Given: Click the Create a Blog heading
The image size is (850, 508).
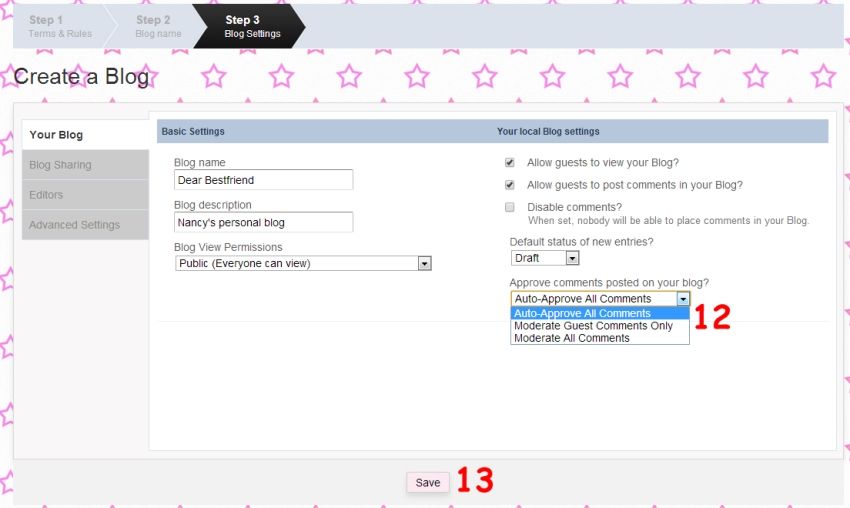Looking at the screenshot, I should click(x=81, y=76).
